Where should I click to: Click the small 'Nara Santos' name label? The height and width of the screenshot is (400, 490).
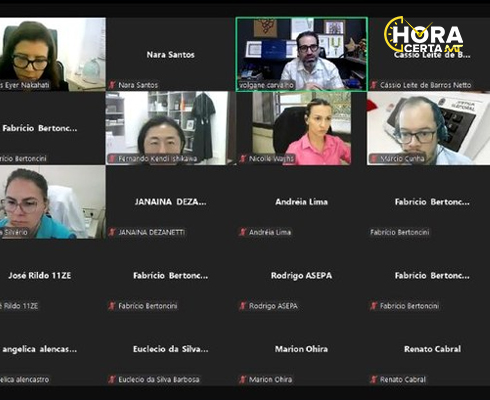point(138,85)
